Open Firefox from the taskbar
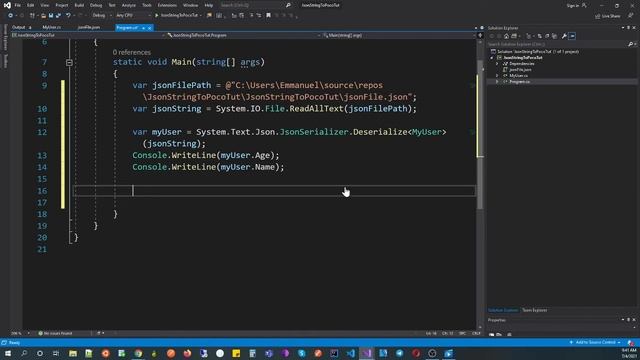The width and height of the screenshot is (640, 360). tap(187, 353)
